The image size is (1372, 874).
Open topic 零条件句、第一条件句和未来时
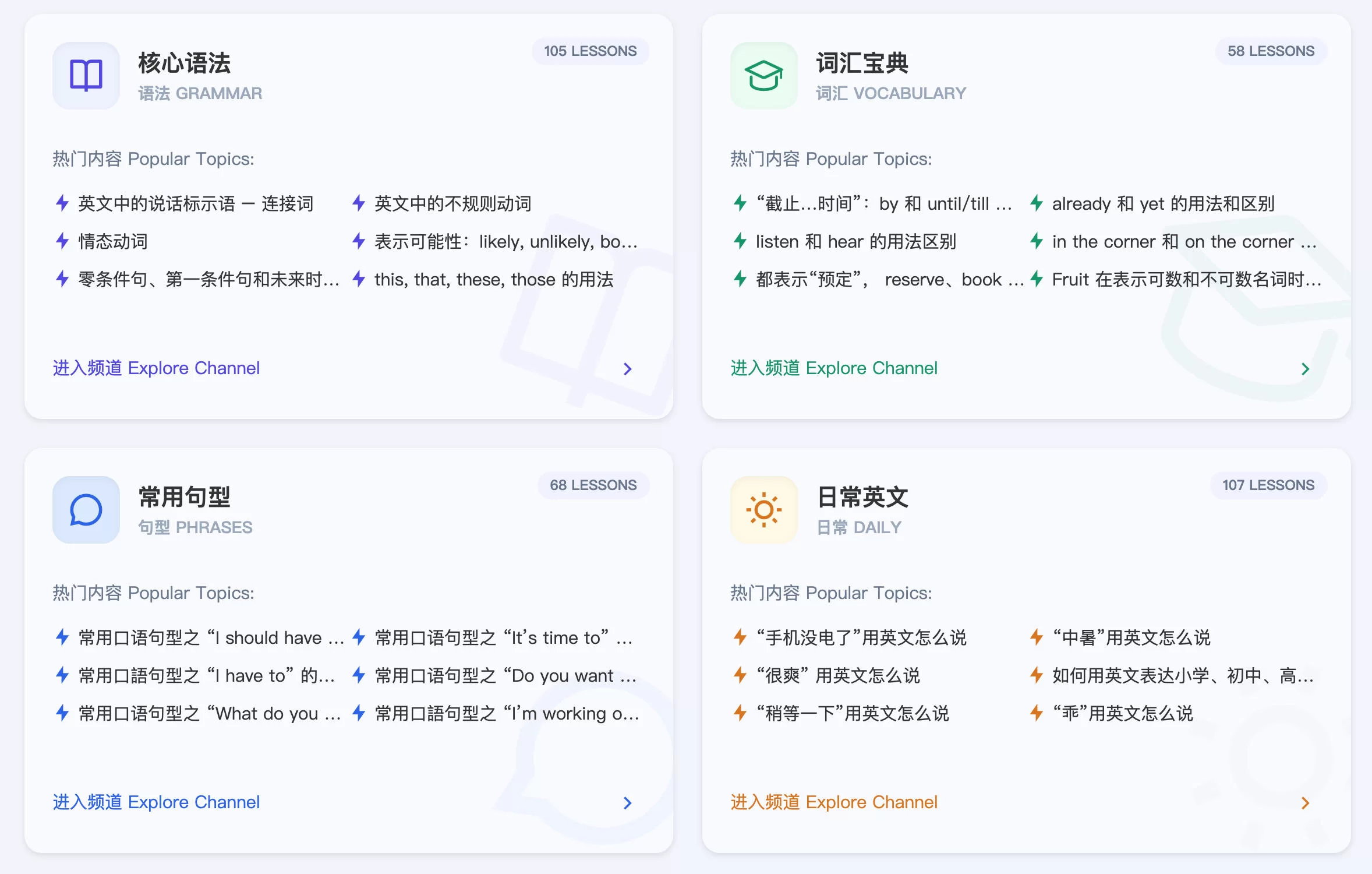(x=208, y=280)
